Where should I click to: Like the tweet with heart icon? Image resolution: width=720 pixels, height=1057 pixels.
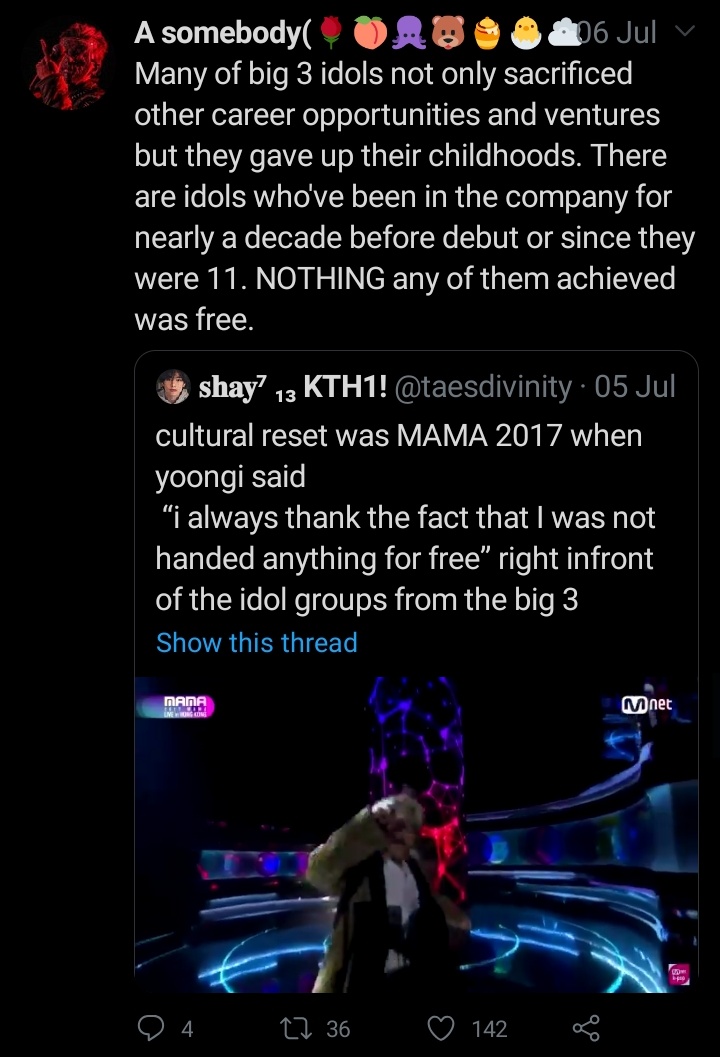442,1029
